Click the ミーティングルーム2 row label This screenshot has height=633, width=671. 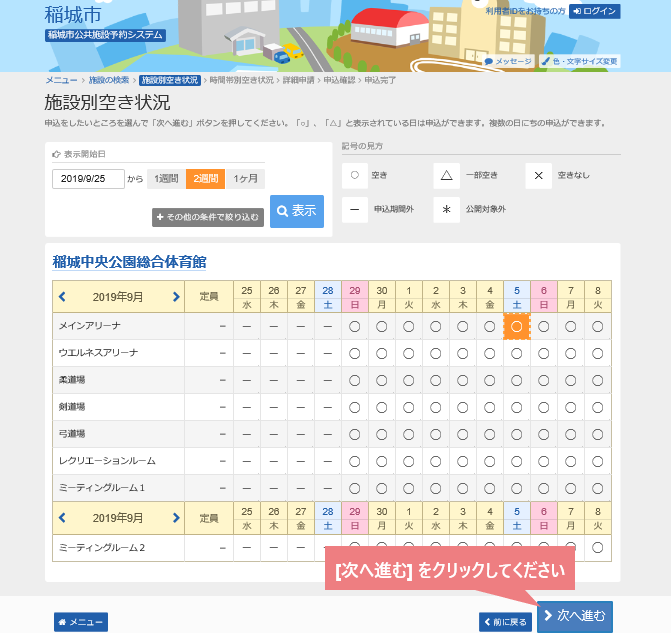tap(102, 547)
